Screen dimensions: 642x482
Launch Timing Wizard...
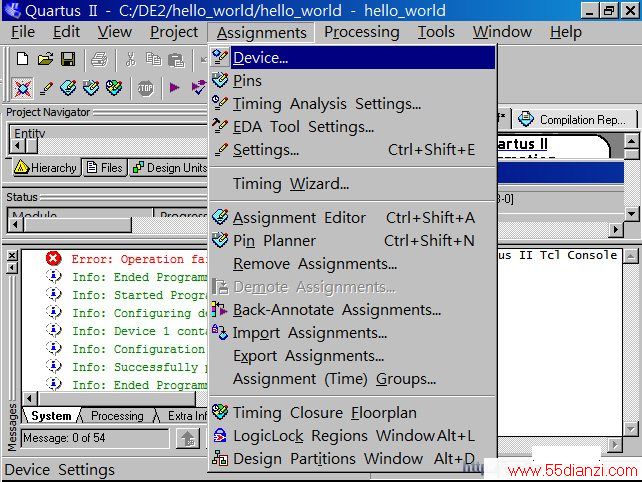[x=353, y=184]
